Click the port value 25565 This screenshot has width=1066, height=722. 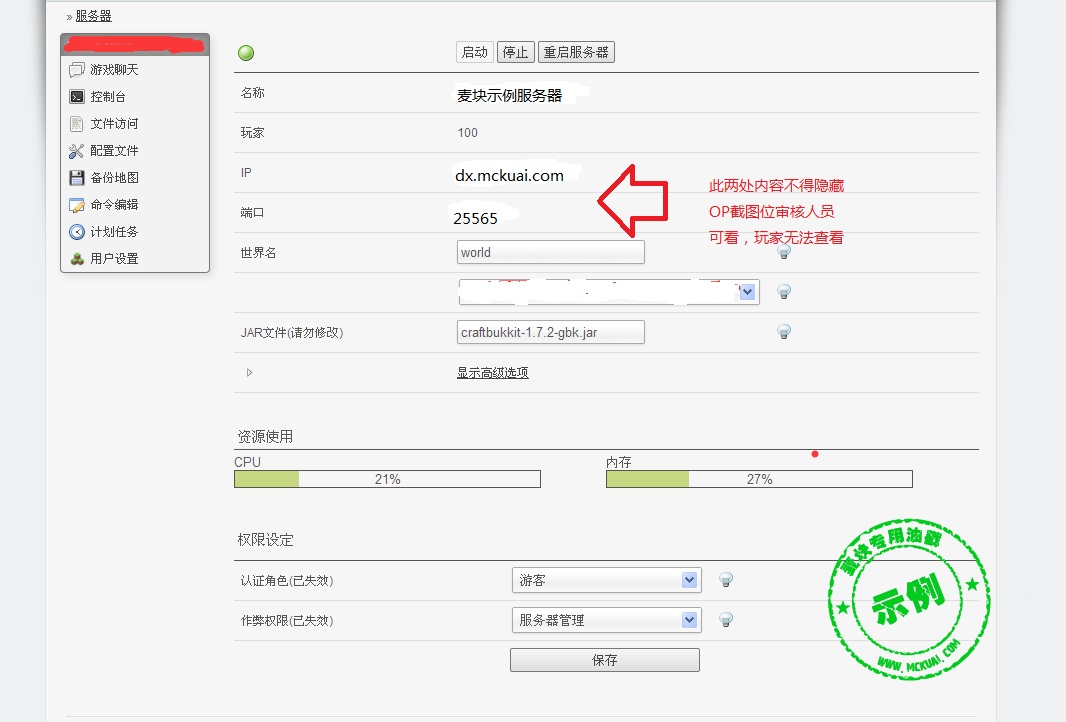tap(475, 218)
